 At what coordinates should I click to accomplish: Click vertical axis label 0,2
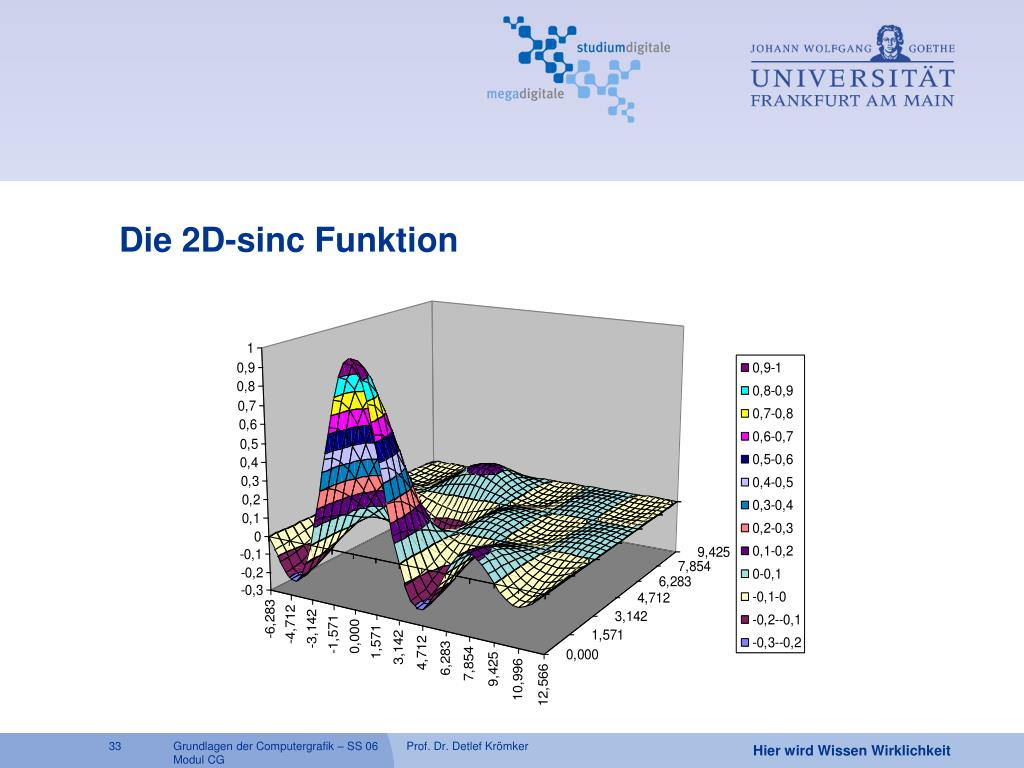point(251,500)
